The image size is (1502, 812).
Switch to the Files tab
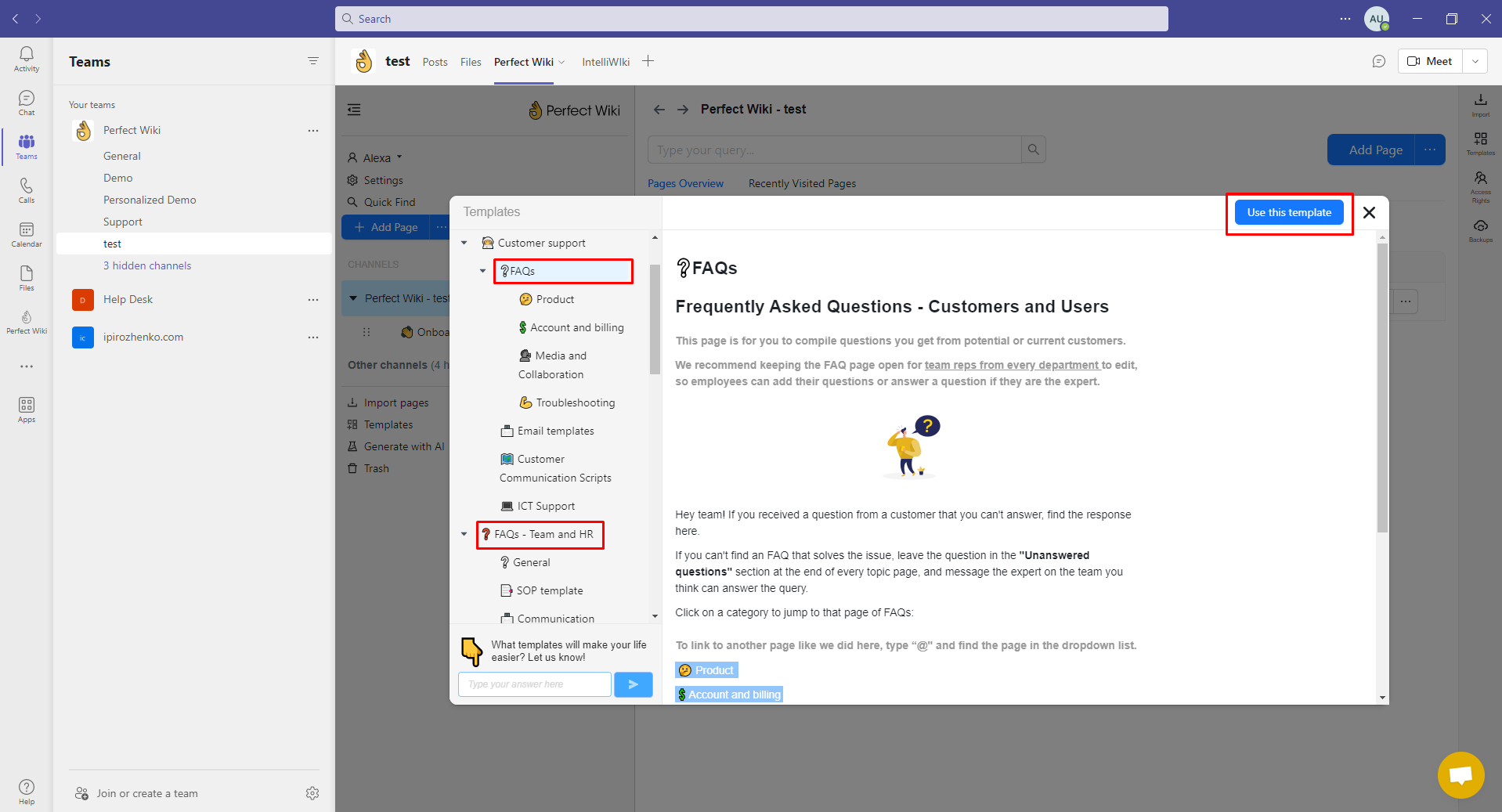(x=471, y=62)
